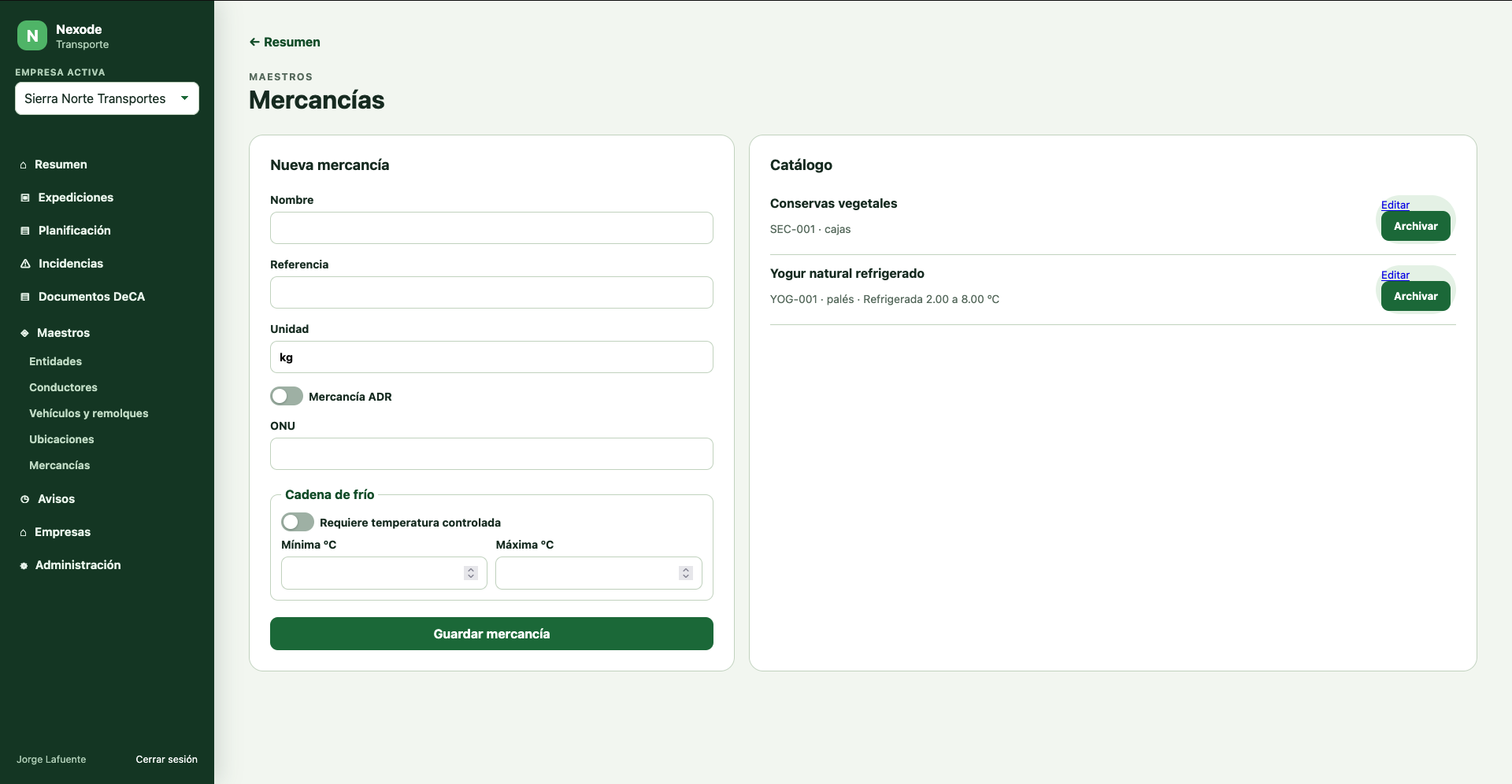Archive the Conservas vegetales item
This screenshot has width=1512, height=784.
(x=1415, y=226)
